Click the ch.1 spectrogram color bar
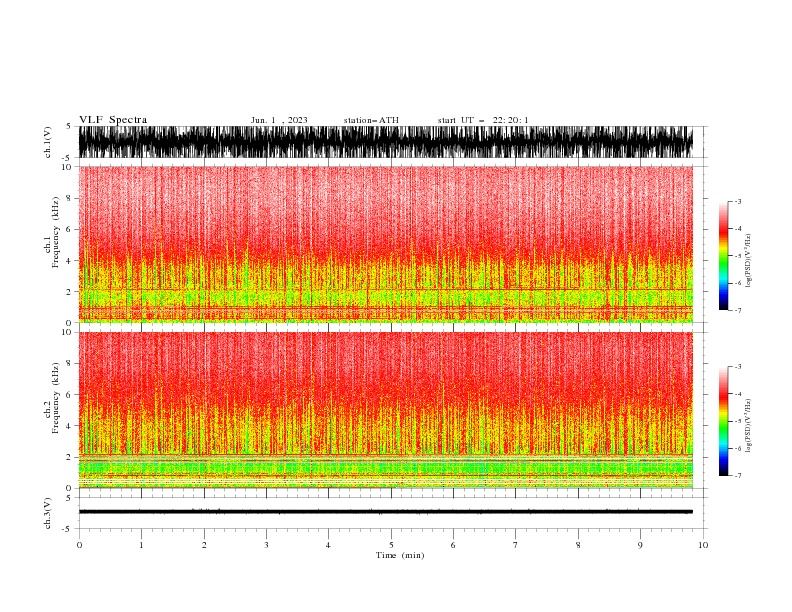The width and height of the screenshot is (792, 612). [723, 256]
